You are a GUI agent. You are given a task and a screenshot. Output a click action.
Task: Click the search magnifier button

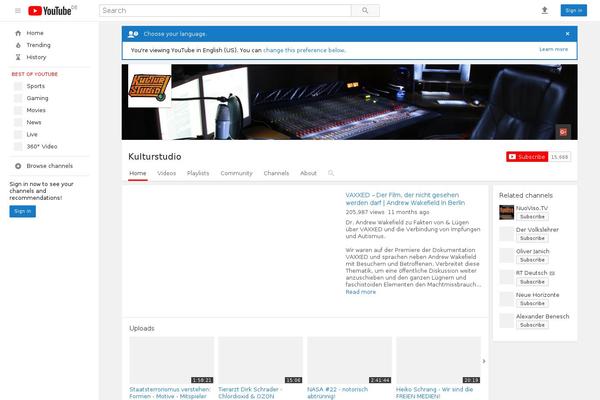[365, 11]
